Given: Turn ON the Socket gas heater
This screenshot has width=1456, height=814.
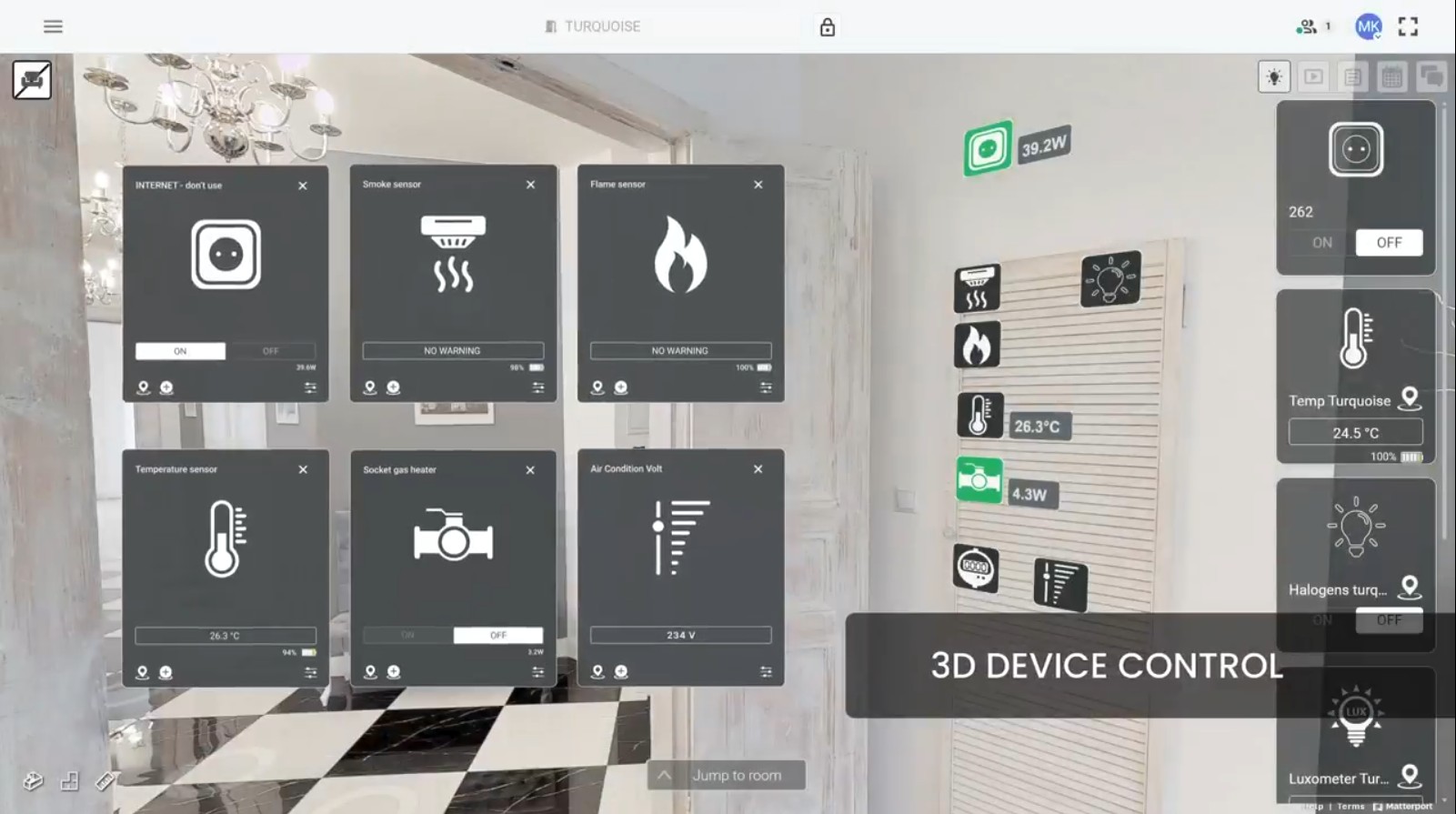Looking at the screenshot, I should pos(407,635).
